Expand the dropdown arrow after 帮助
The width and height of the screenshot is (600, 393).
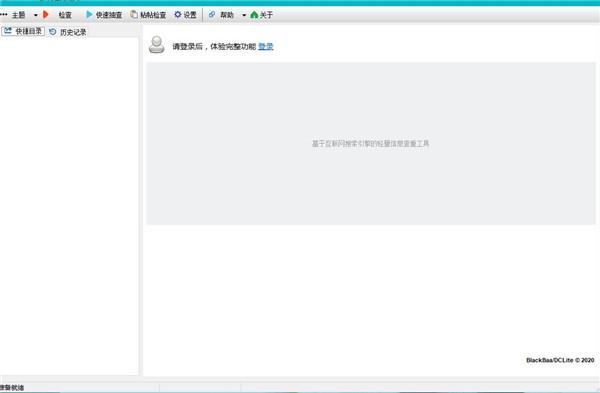coord(244,15)
